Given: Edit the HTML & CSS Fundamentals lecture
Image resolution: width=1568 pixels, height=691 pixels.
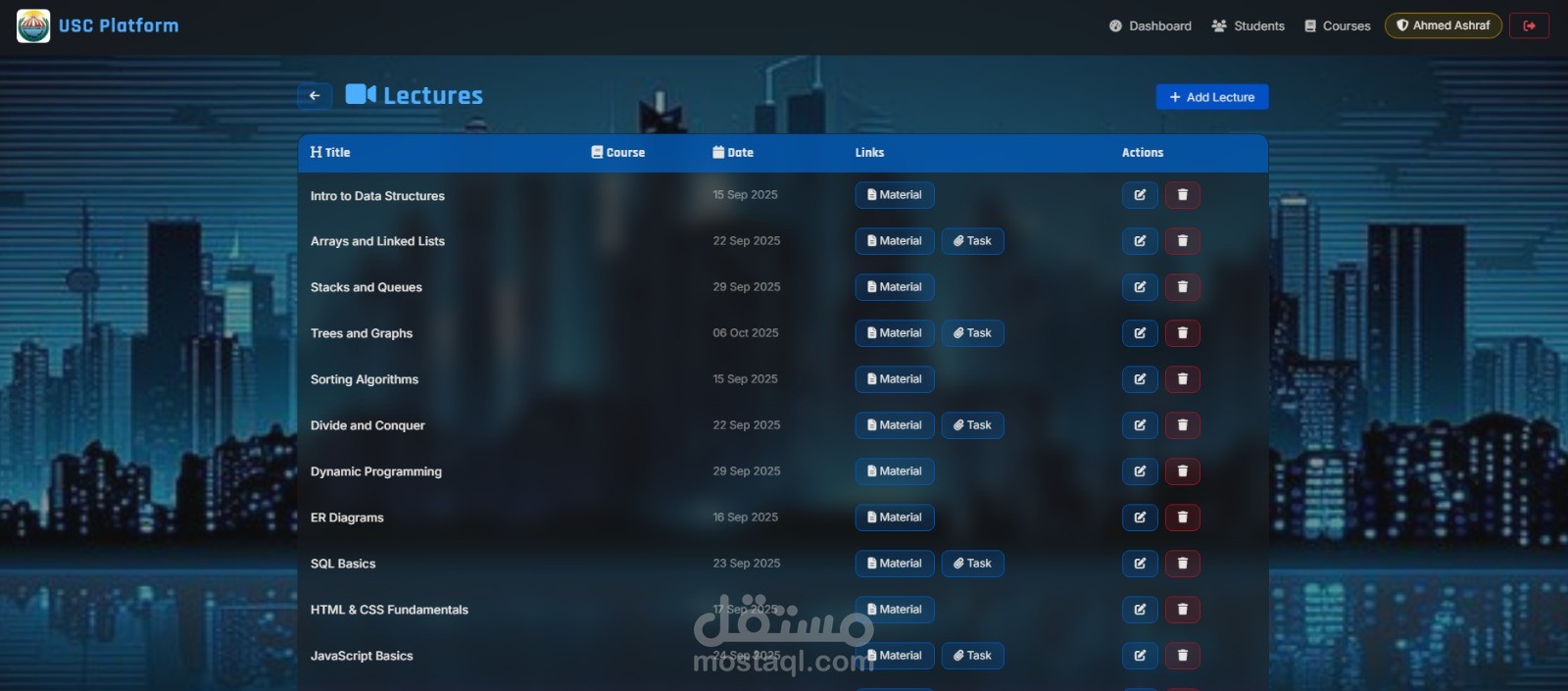Looking at the screenshot, I should tap(1140, 610).
